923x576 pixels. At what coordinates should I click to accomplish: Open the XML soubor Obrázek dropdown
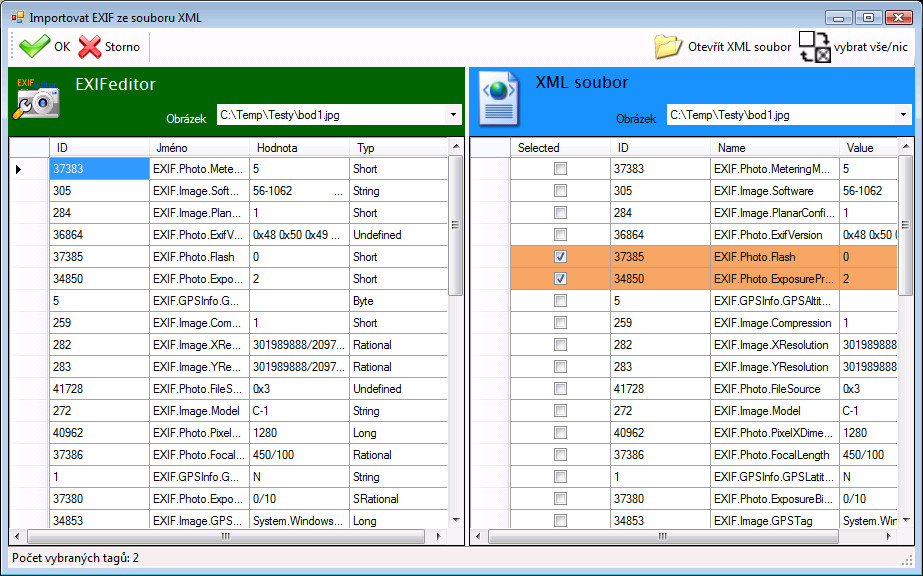click(x=903, y=115)
